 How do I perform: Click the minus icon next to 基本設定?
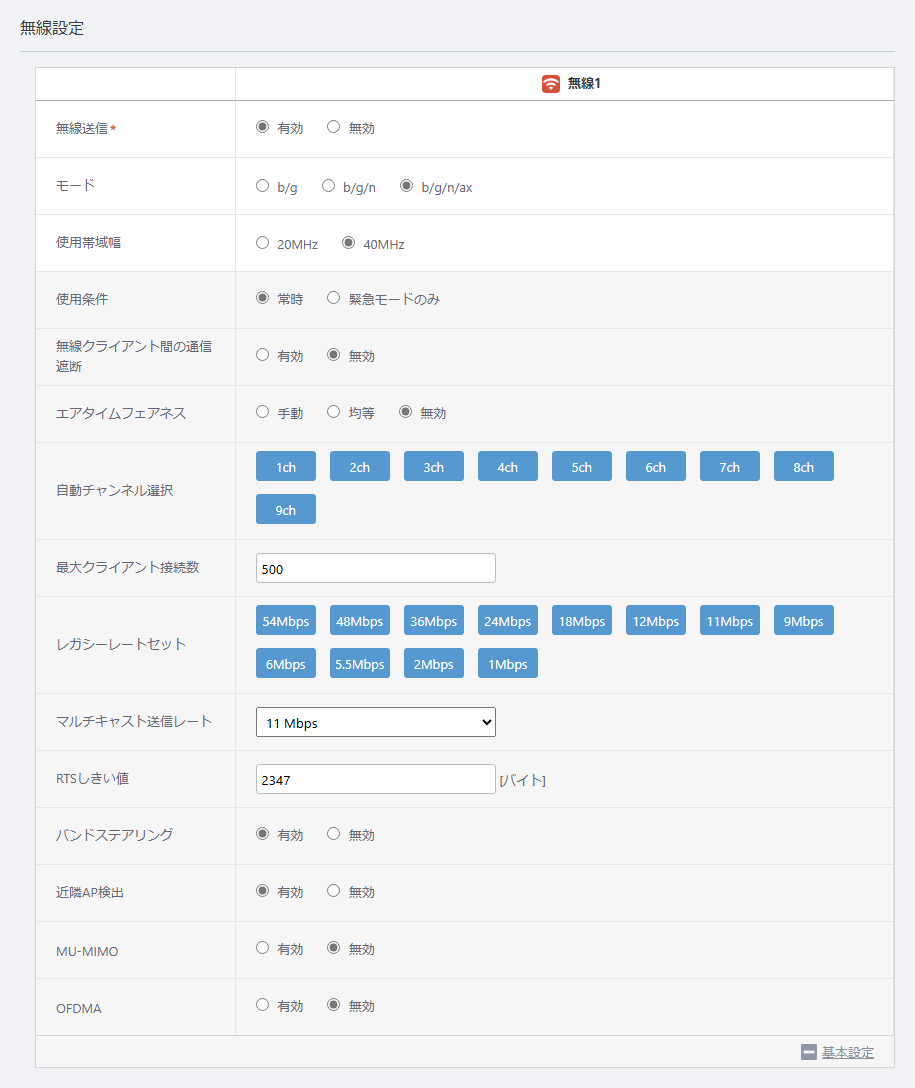point(809,1052)
